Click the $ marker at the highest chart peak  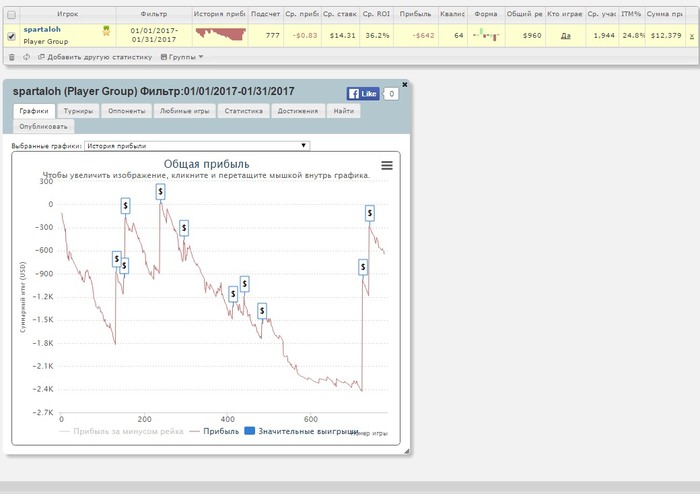click(160, 191)
